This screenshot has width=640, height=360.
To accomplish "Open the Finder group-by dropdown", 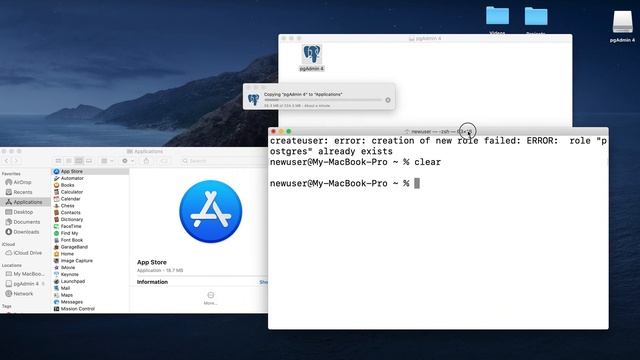I will click(107, 161).
